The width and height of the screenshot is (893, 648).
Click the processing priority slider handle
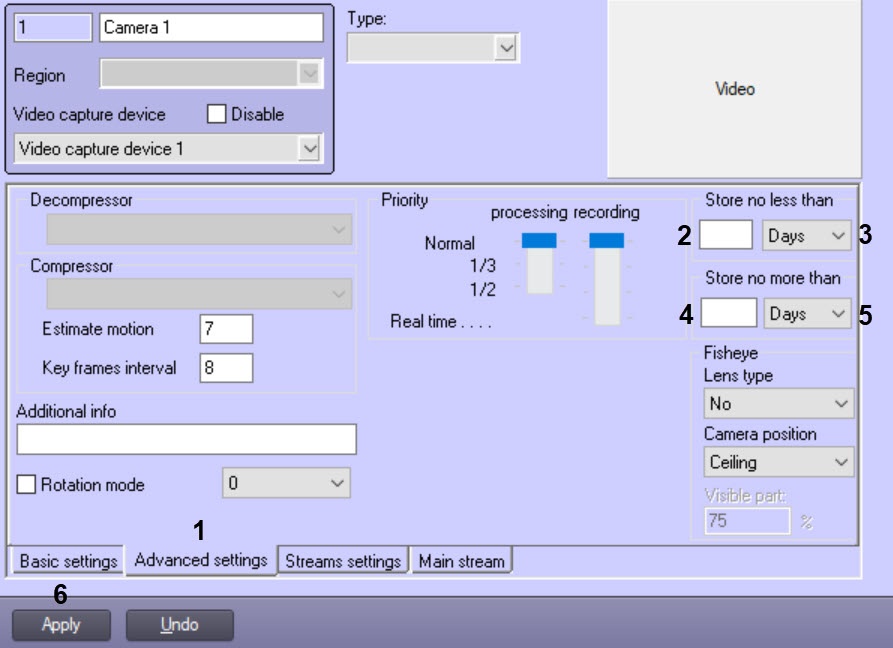[539, 240]
